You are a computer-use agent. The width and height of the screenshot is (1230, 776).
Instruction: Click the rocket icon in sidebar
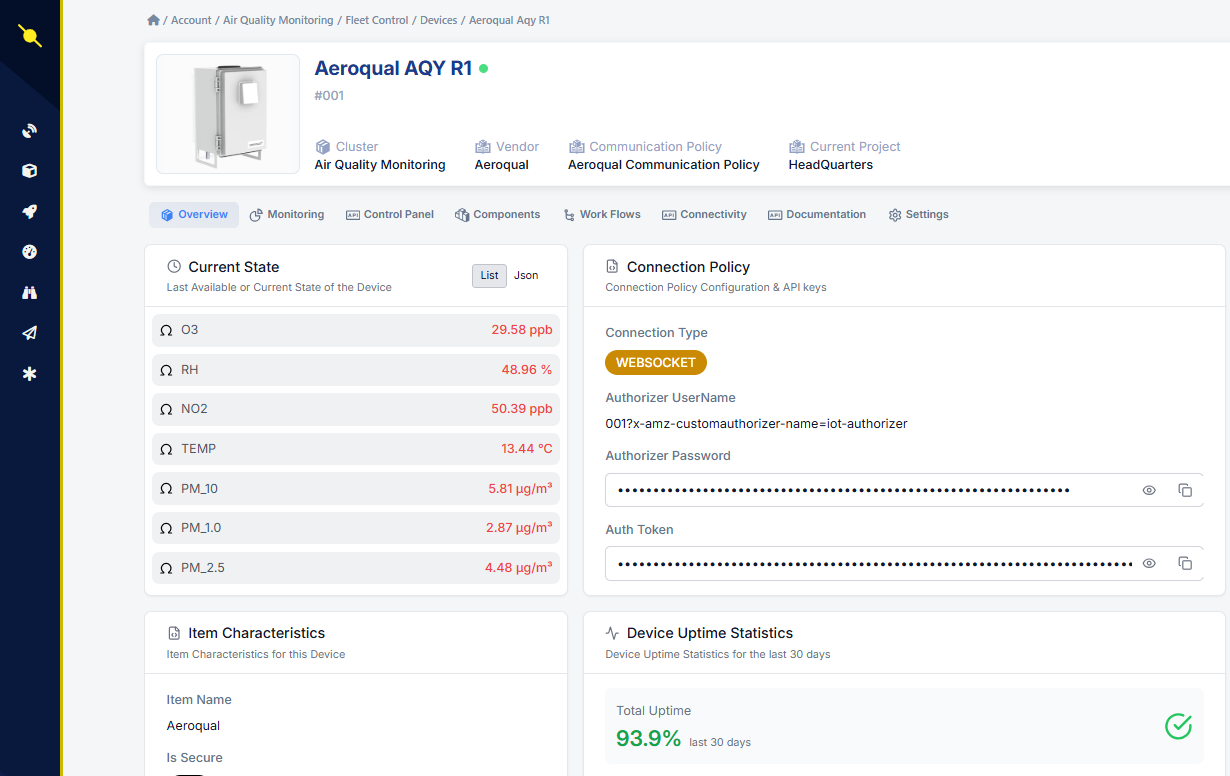click(x=29, y=212)
